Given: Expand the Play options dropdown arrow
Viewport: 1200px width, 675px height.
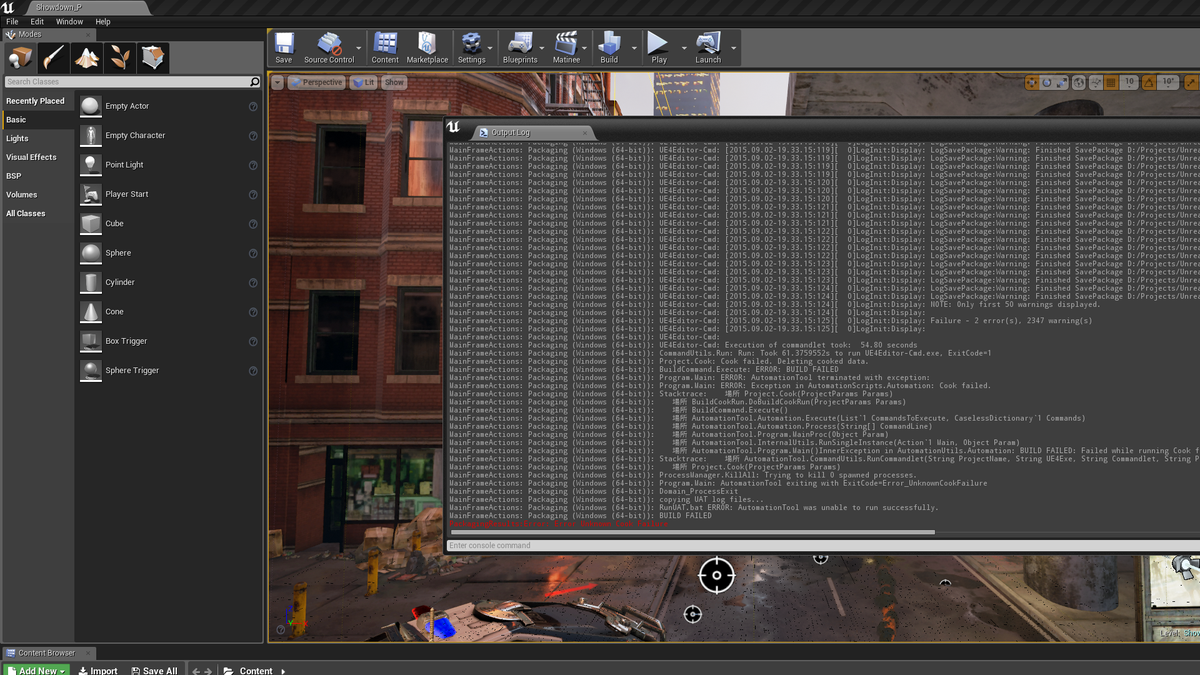Looking at the screenshot, I should (x=684, y=47).
